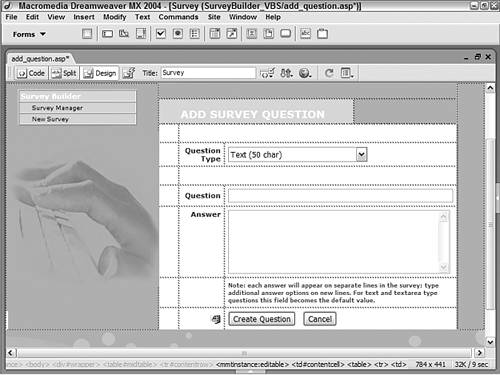Open the Edit menu
The image size is (500, 375).
coord(32,17)
